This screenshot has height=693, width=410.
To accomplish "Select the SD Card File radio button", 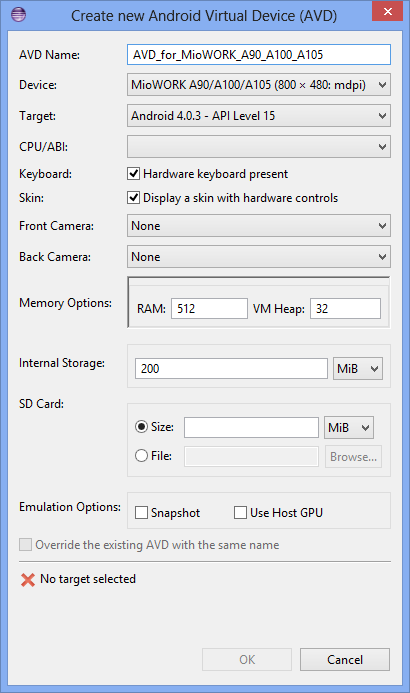I will click(141, 456).
